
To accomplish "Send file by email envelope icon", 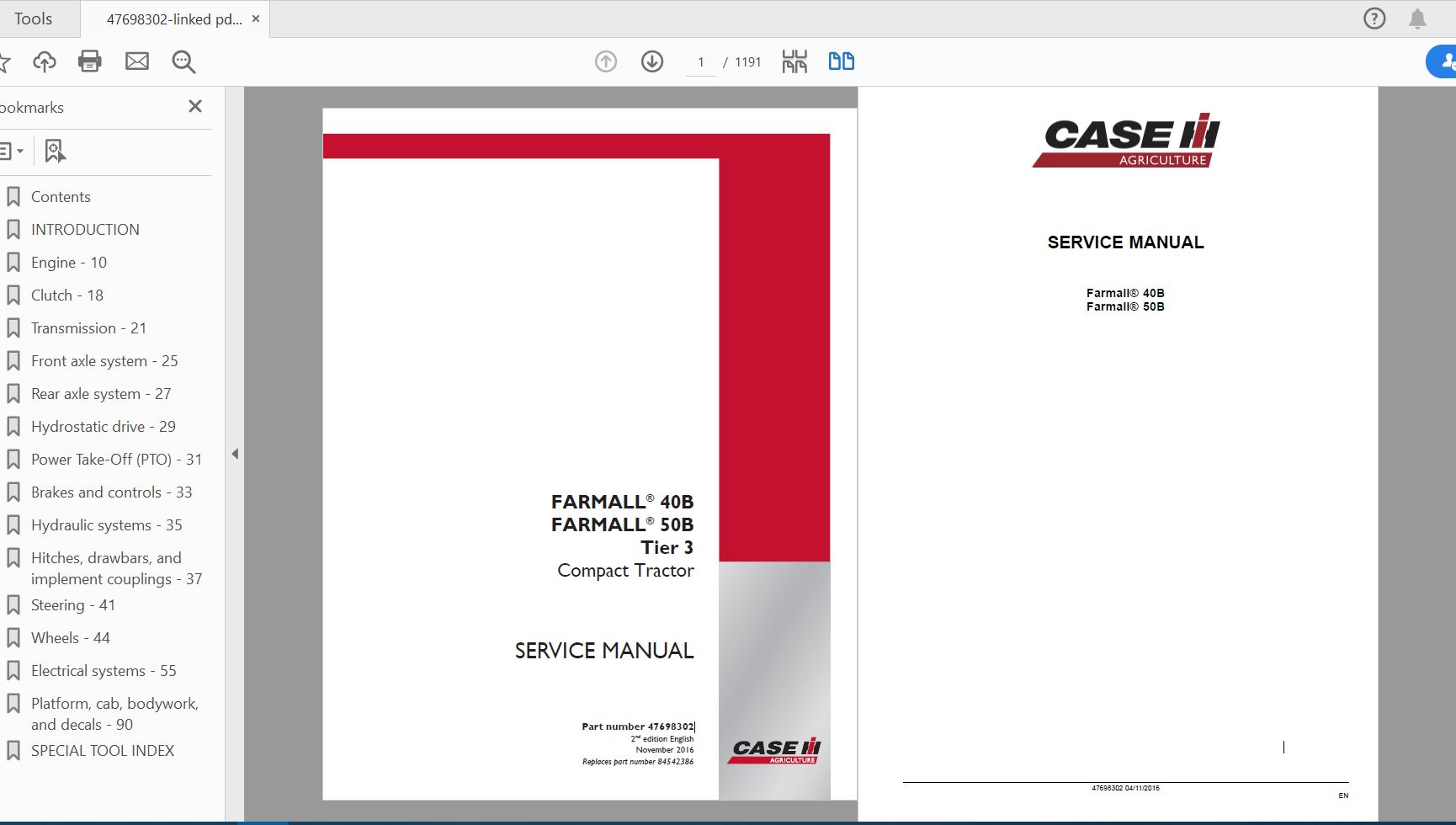I will (137, 61).
